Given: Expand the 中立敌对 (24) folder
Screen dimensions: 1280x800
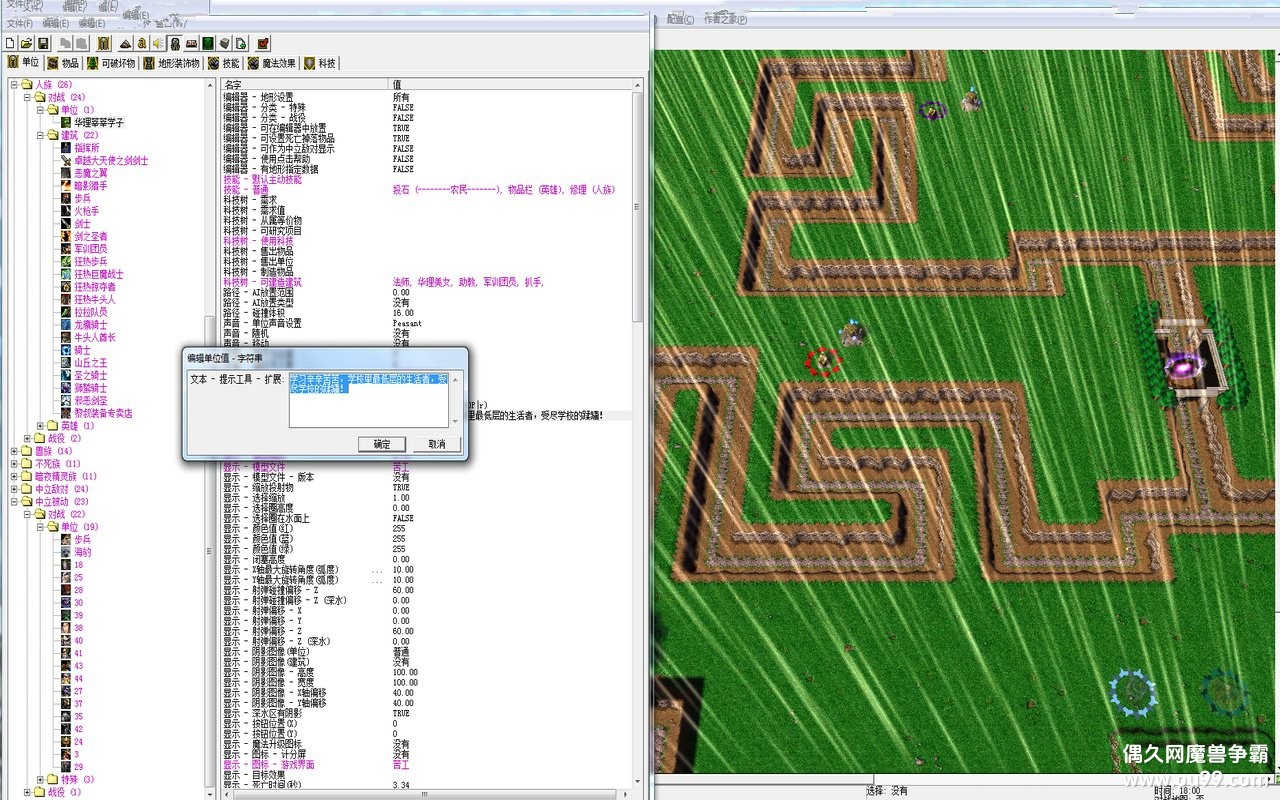Looking at the screenshot, I should [x=15, y=489].
